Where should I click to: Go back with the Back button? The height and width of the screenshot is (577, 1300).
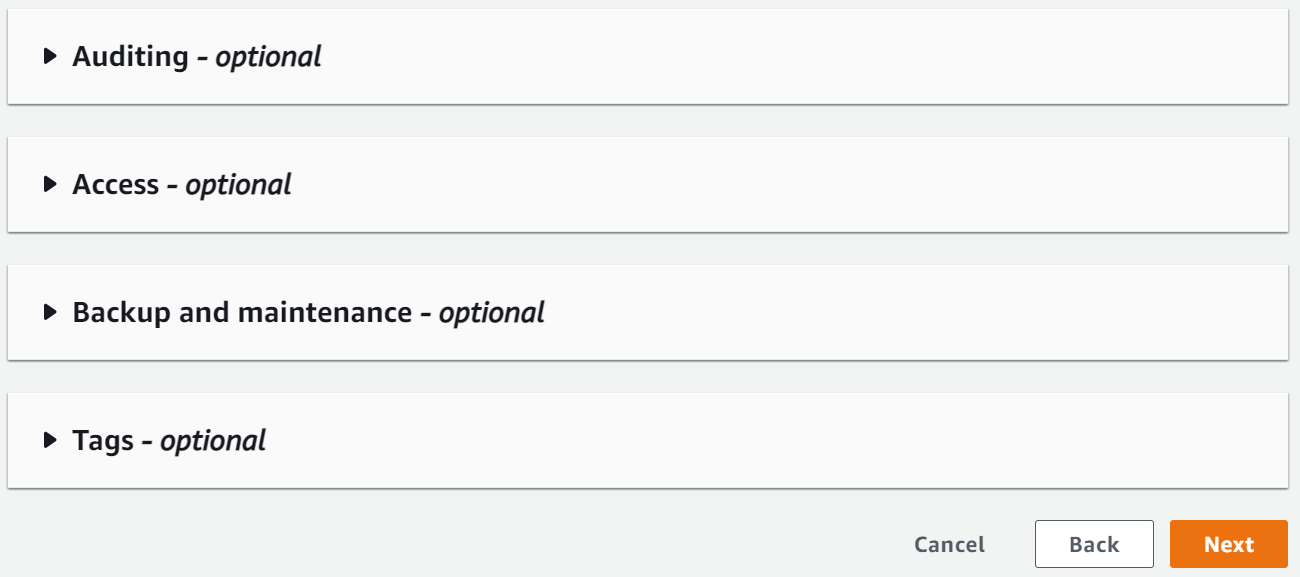[x=1094, y=545]
